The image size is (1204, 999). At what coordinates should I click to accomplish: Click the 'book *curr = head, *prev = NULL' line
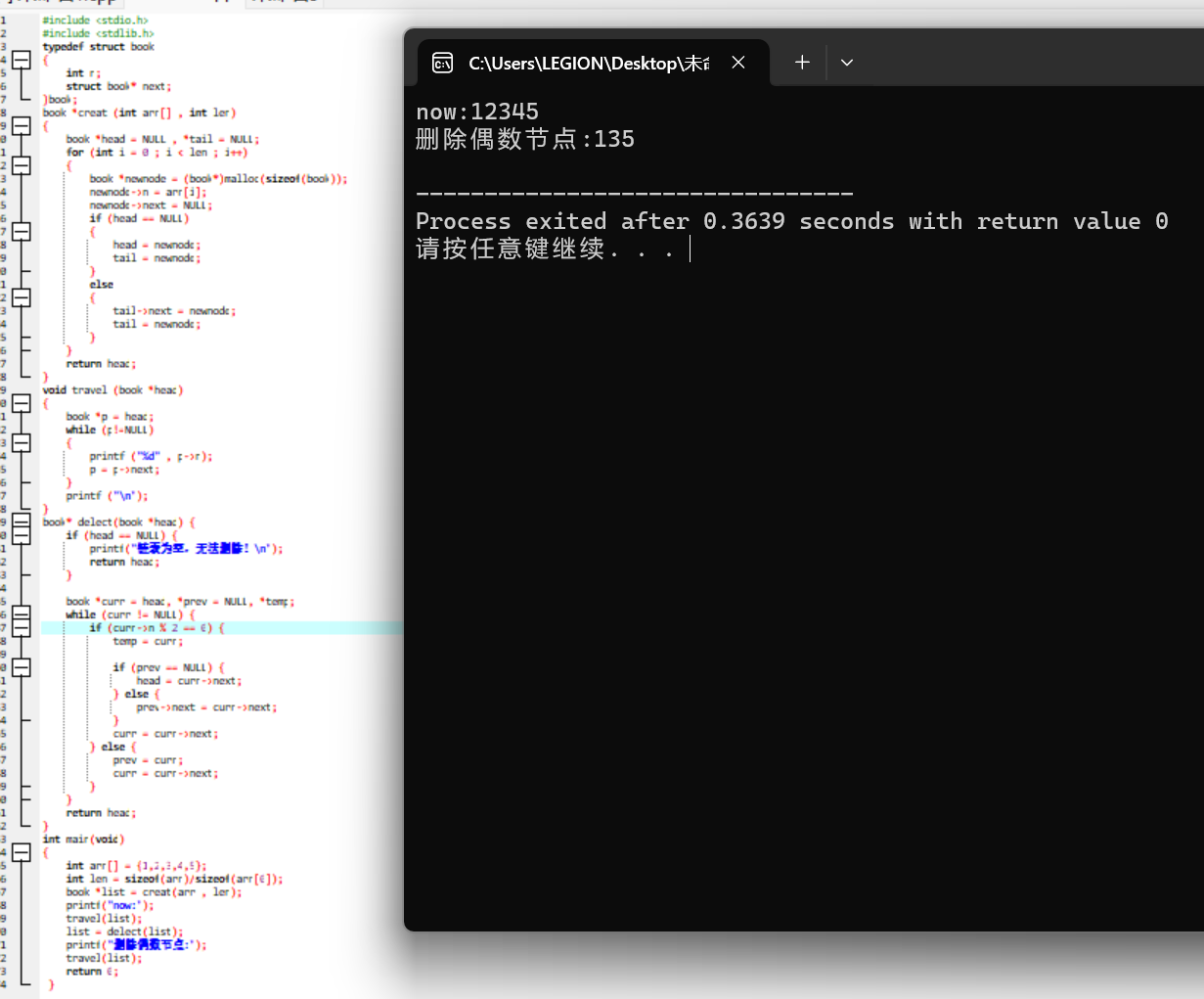click(180, 602)
